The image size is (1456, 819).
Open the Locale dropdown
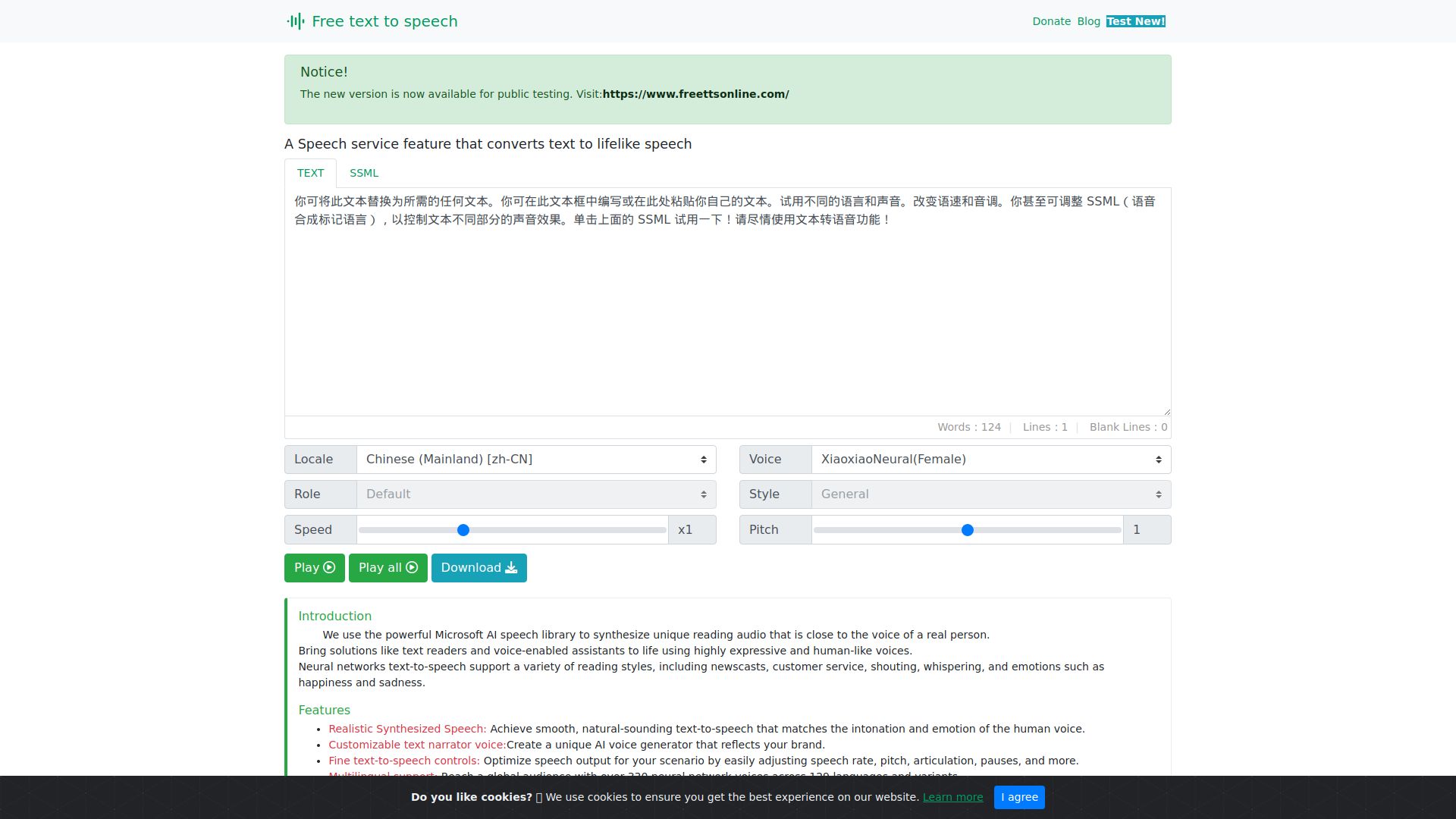535,460
